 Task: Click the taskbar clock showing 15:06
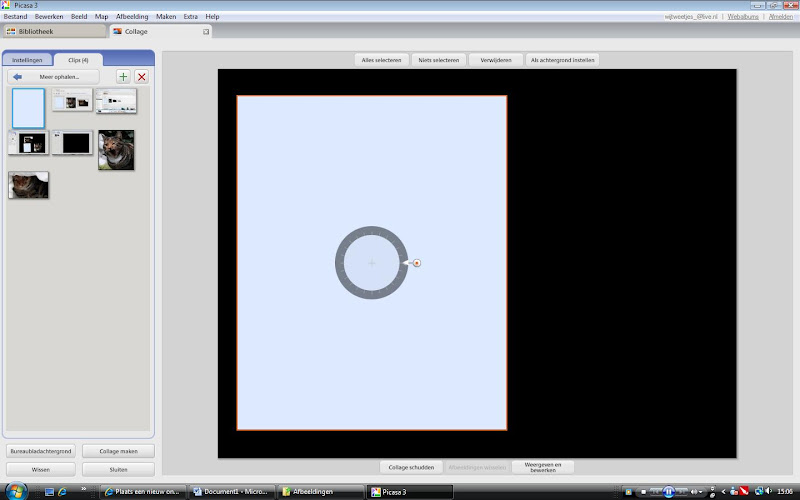coord(785,492)
